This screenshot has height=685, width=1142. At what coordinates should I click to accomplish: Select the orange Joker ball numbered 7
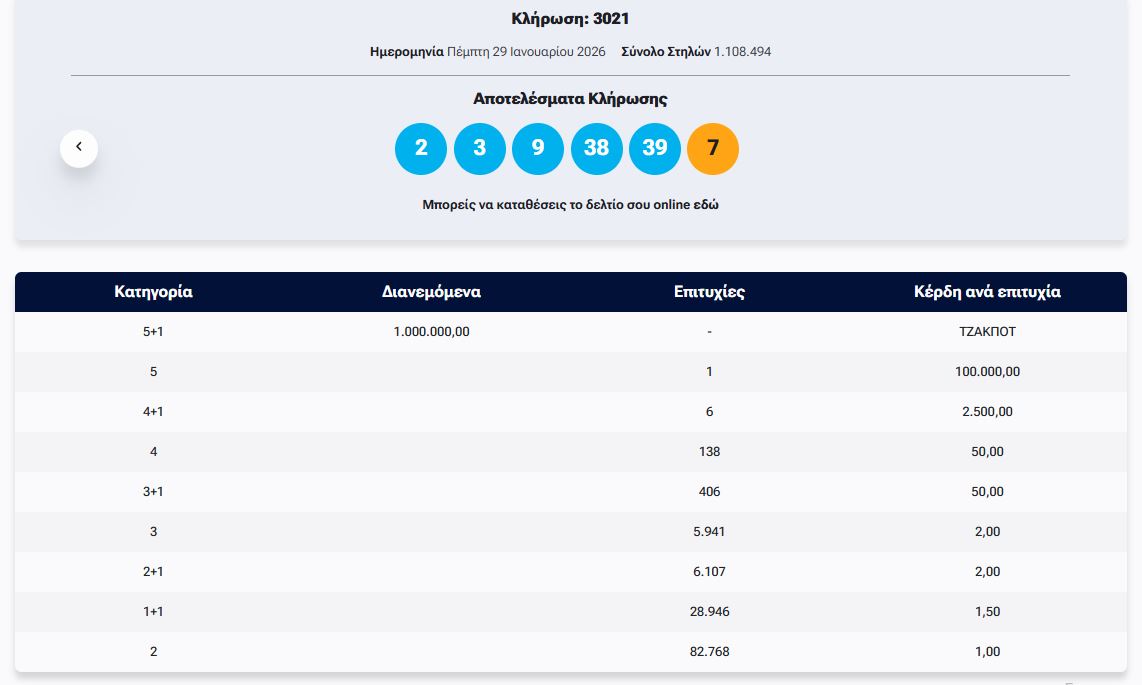coord(712,148)
